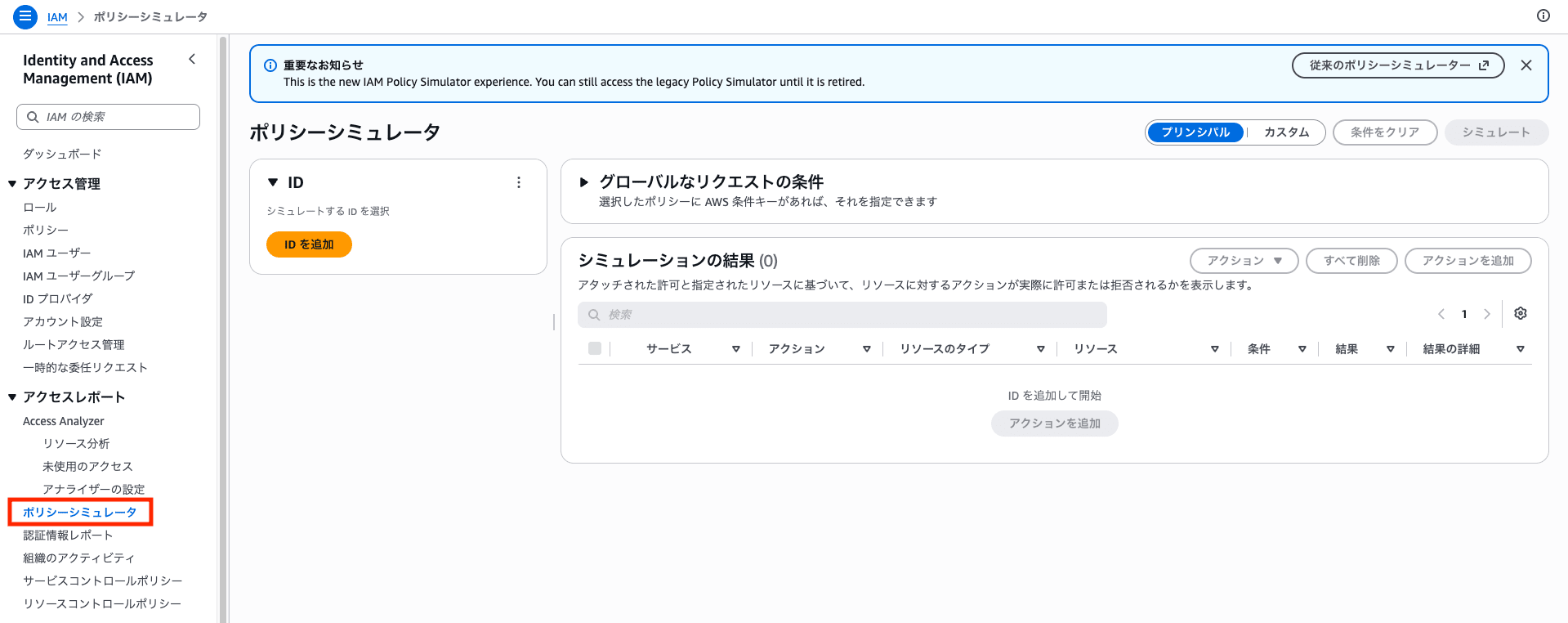Sort by the リソースのタイプ column arrow
The height and width of the screenshot is (623, 1568).
tap(1041, 349)
